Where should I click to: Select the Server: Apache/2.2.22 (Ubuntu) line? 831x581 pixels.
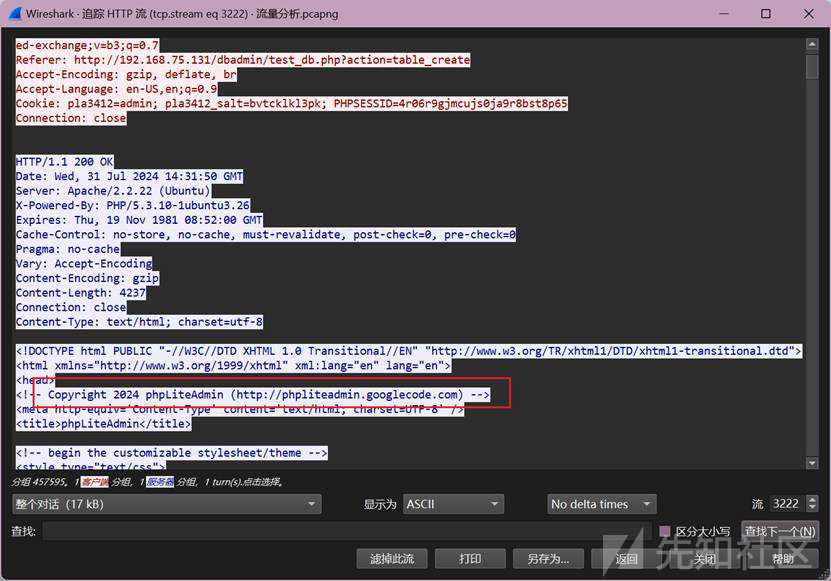click(x=113, y=191)
